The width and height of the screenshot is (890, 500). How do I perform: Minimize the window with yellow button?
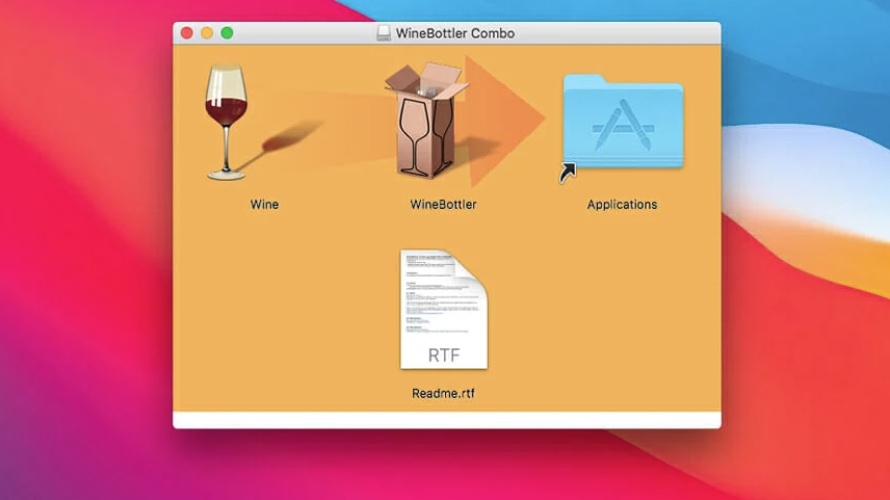point(207,33)
